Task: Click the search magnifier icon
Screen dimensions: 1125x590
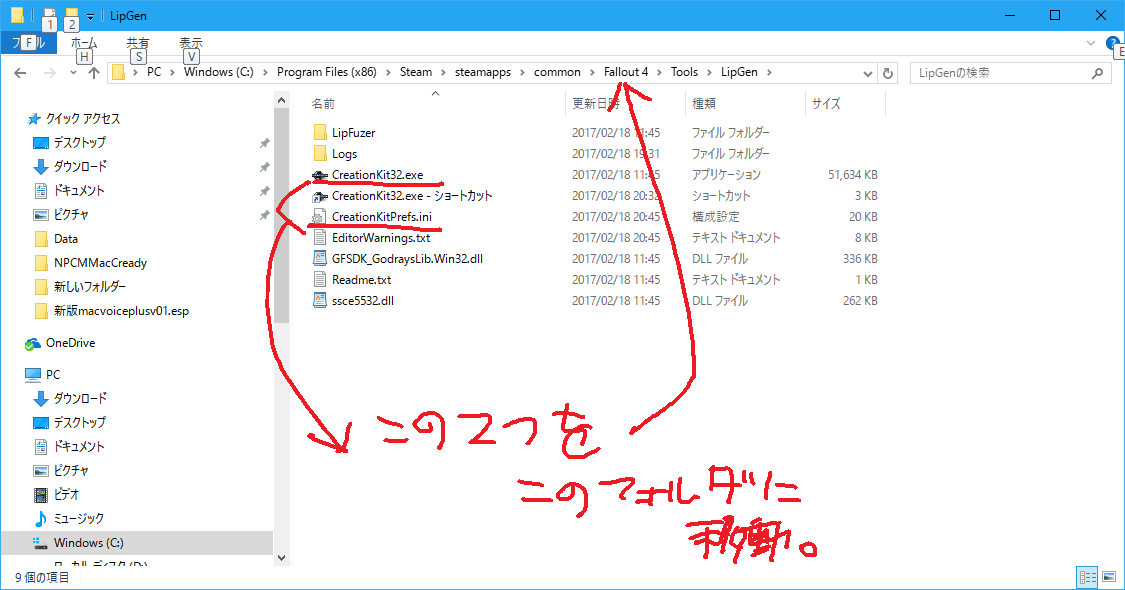Action: point(1096,72)
